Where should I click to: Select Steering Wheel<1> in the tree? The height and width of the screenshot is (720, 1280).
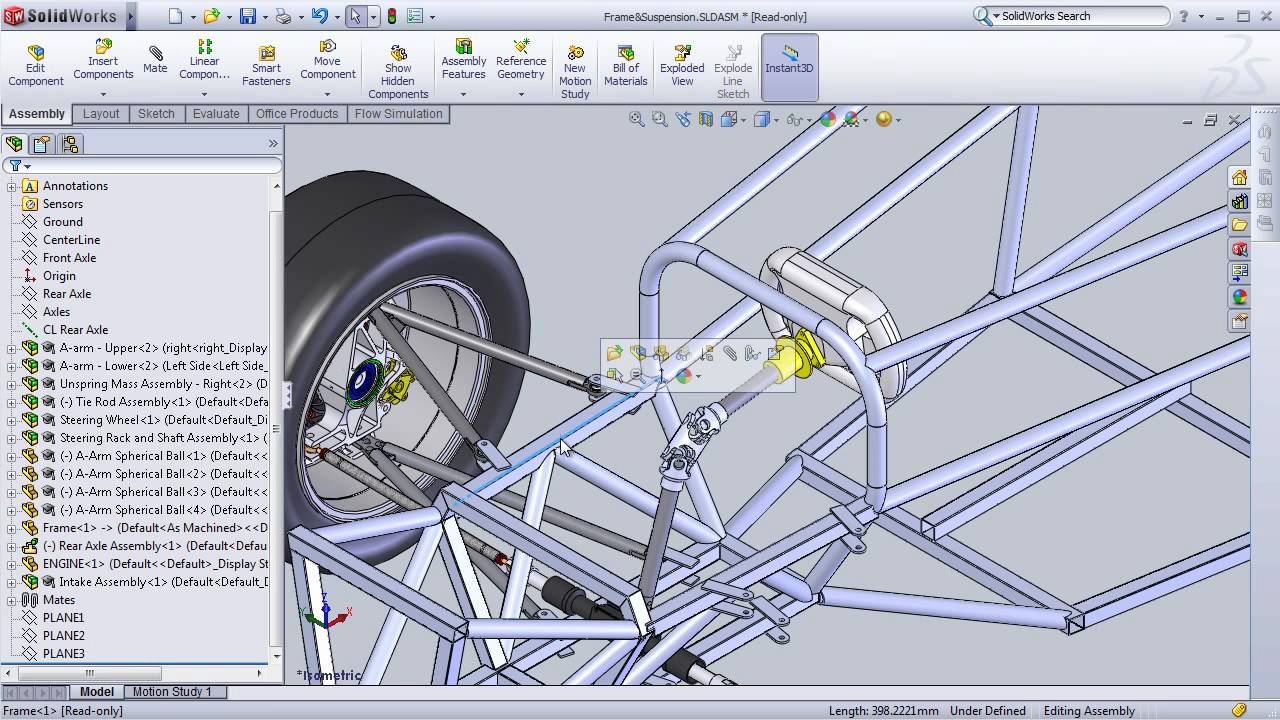point(163,420)
